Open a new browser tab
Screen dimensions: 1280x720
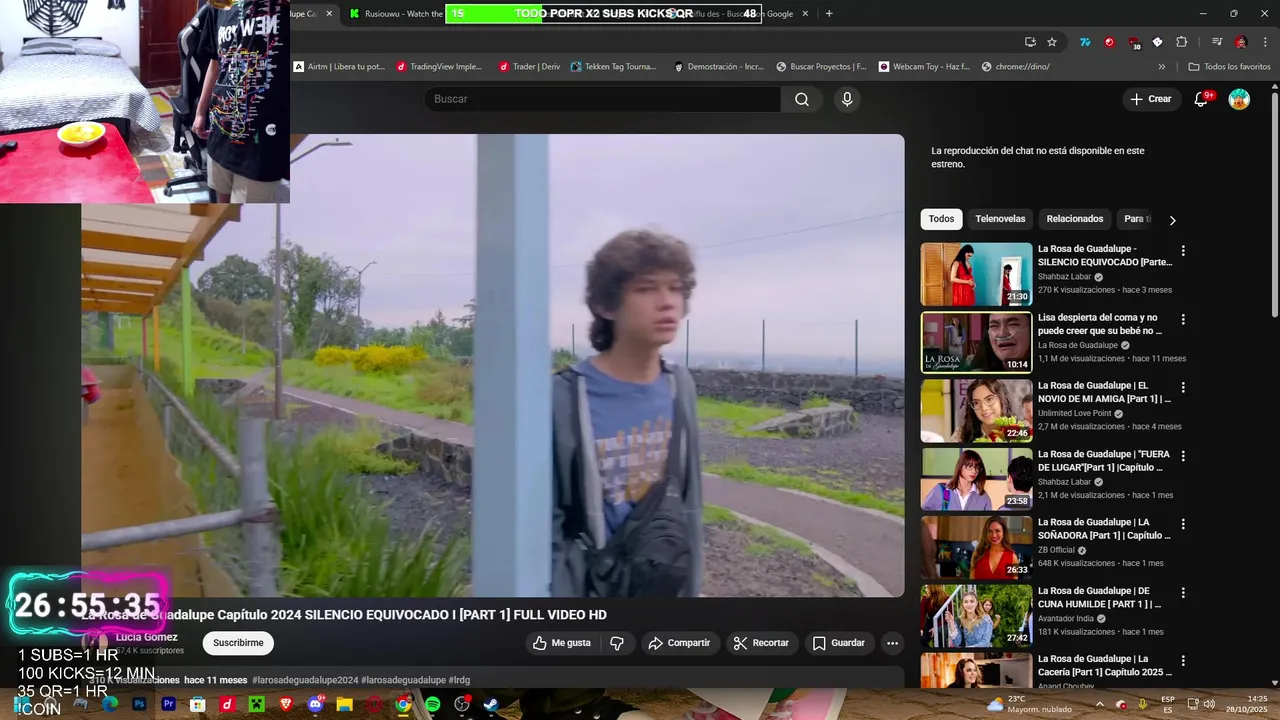[x=829, y=14]
